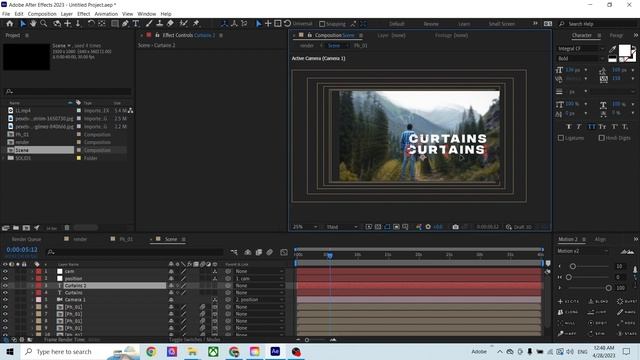Open File Explorer from the taskbar
Viewport: 640px width, 360px height.
coord(192,351)
